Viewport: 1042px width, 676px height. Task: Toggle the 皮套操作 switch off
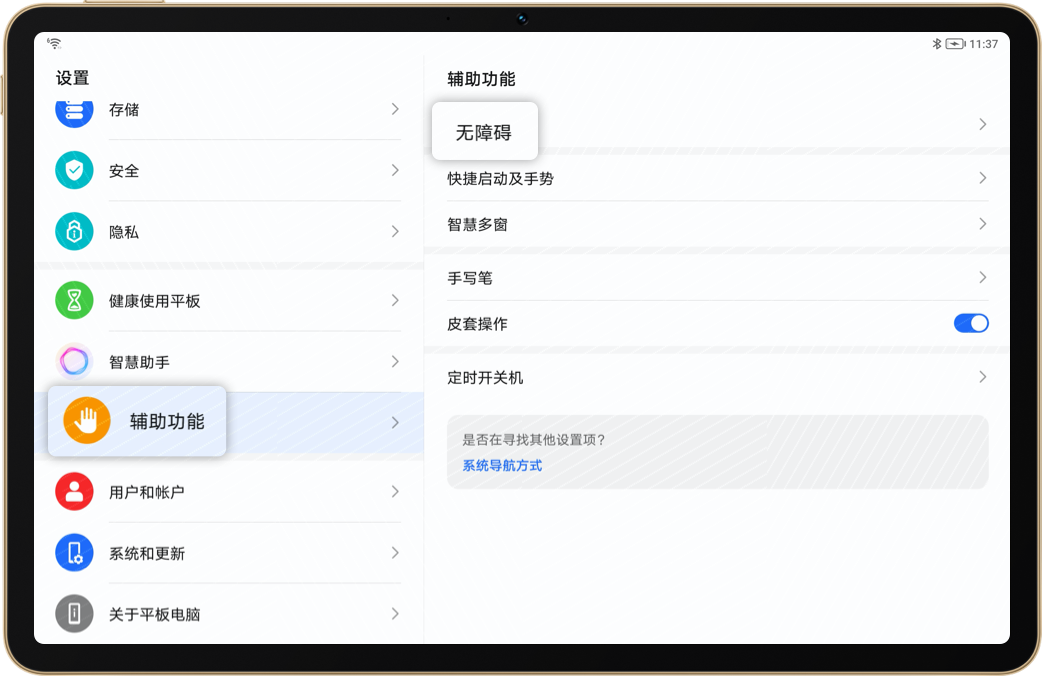pyautogui.click(x=971, y=324)
